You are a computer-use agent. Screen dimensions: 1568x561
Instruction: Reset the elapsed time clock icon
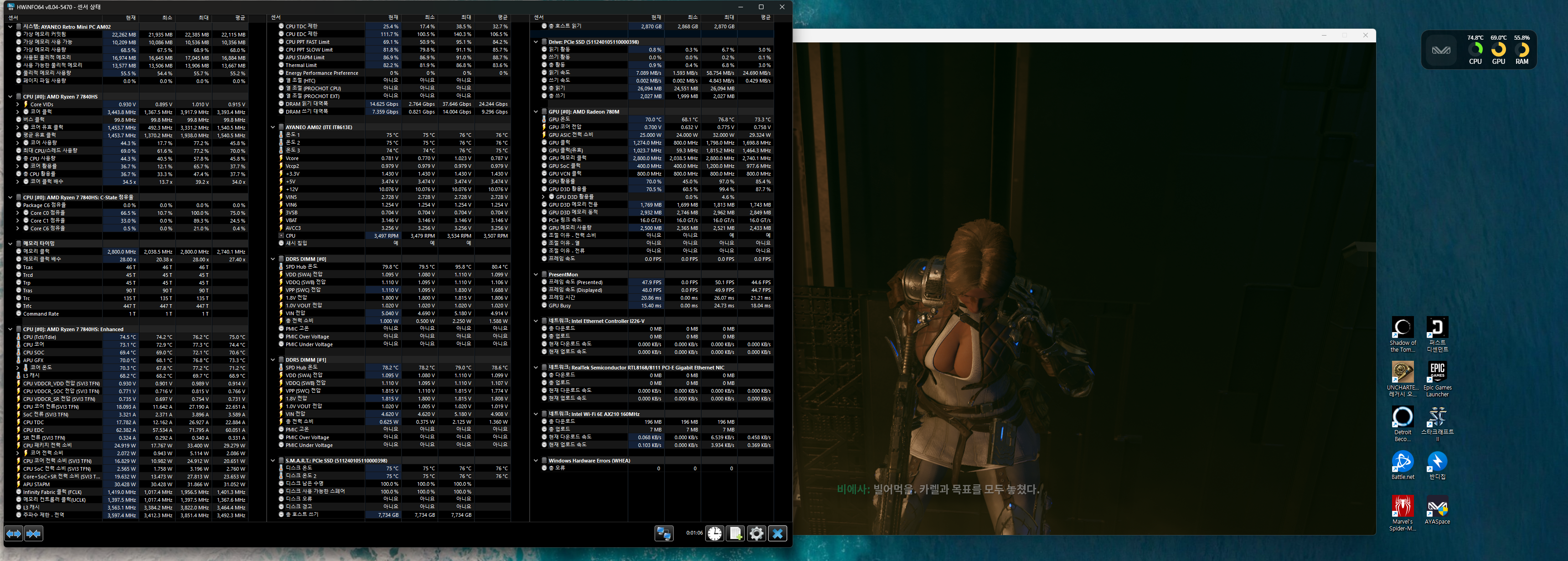715,534
